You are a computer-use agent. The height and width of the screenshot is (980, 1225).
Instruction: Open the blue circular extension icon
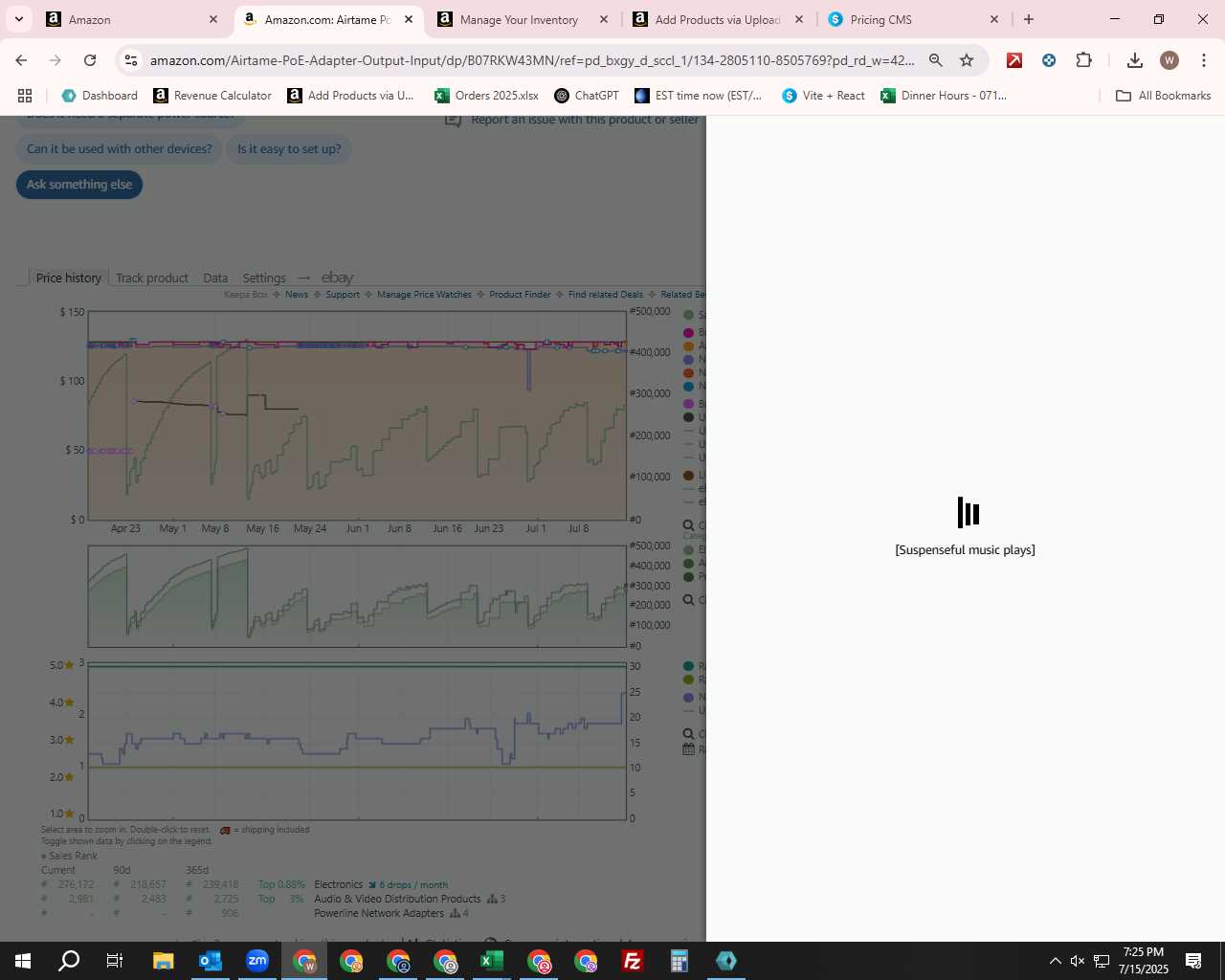(1049, 60)
